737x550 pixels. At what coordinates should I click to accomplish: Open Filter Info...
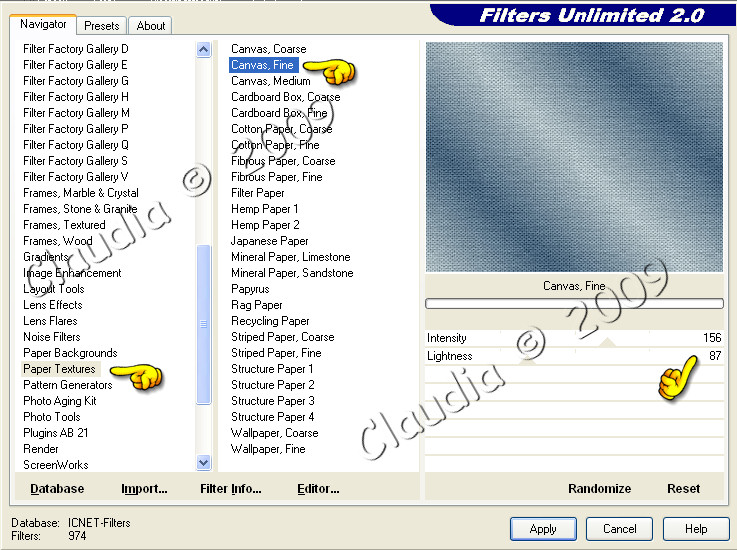(x=231, y=488)
